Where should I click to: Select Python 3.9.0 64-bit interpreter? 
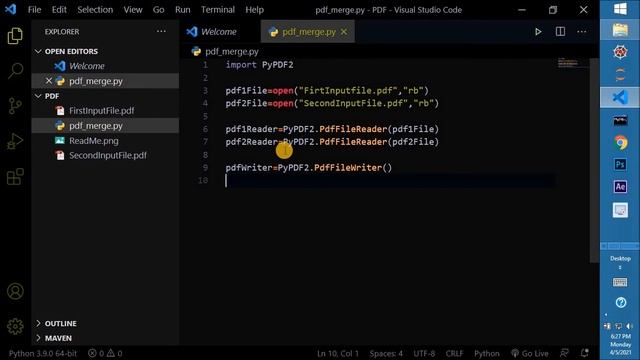43,353
